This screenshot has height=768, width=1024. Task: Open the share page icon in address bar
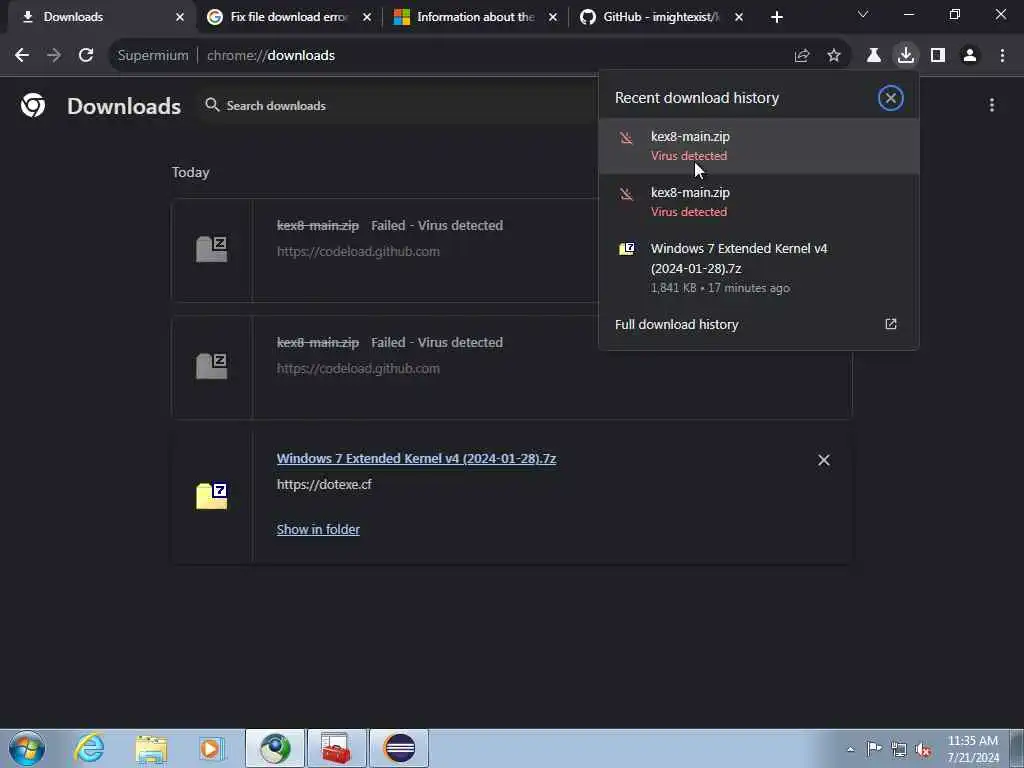[x=802, y=56]
